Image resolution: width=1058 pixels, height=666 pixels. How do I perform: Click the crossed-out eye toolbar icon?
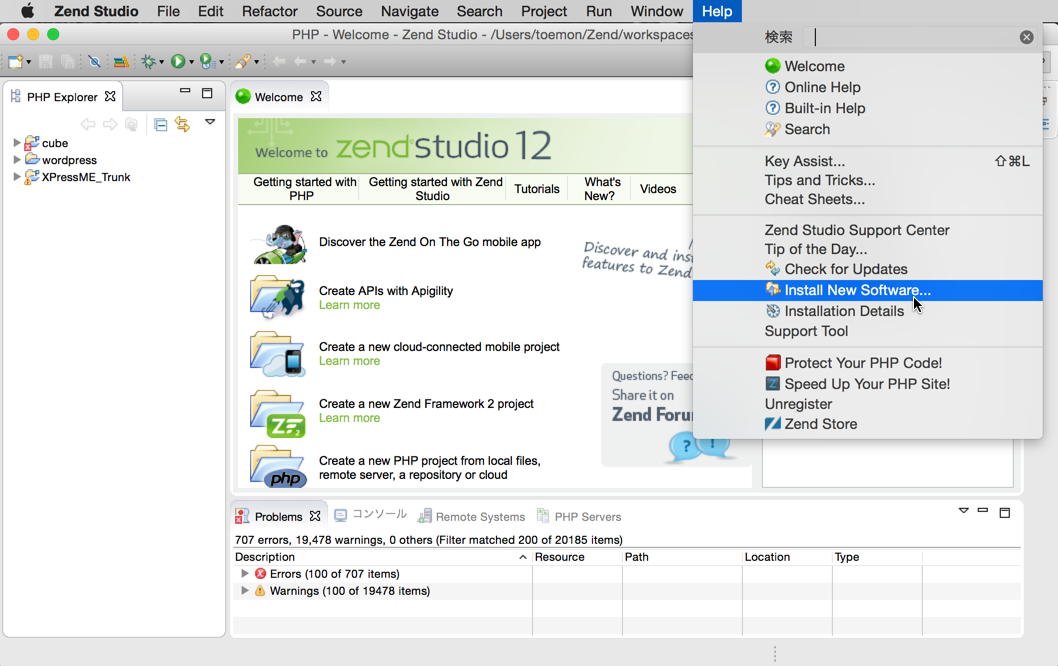[x=94, y=62]
